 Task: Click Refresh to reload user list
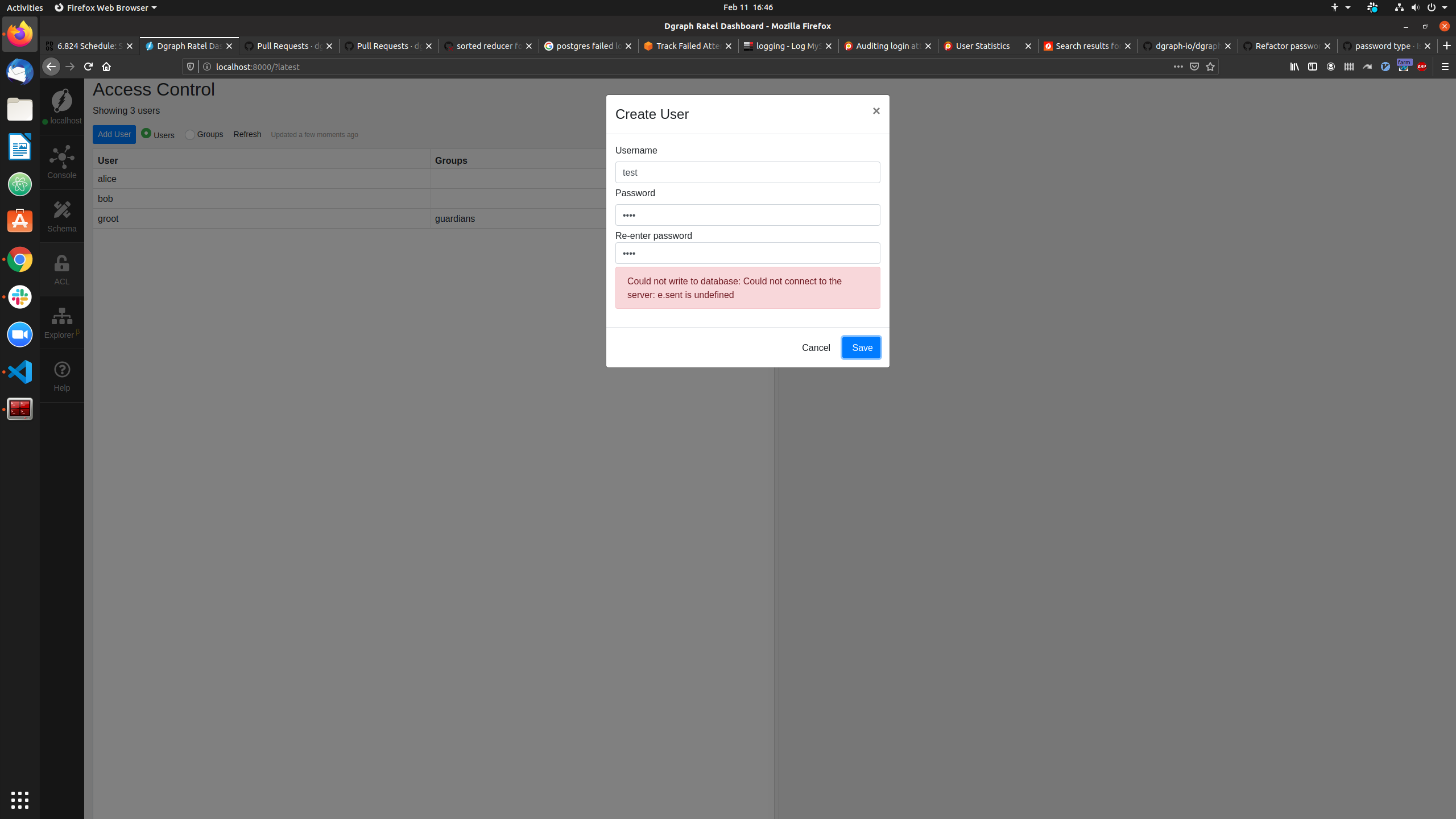click(247, 134)
